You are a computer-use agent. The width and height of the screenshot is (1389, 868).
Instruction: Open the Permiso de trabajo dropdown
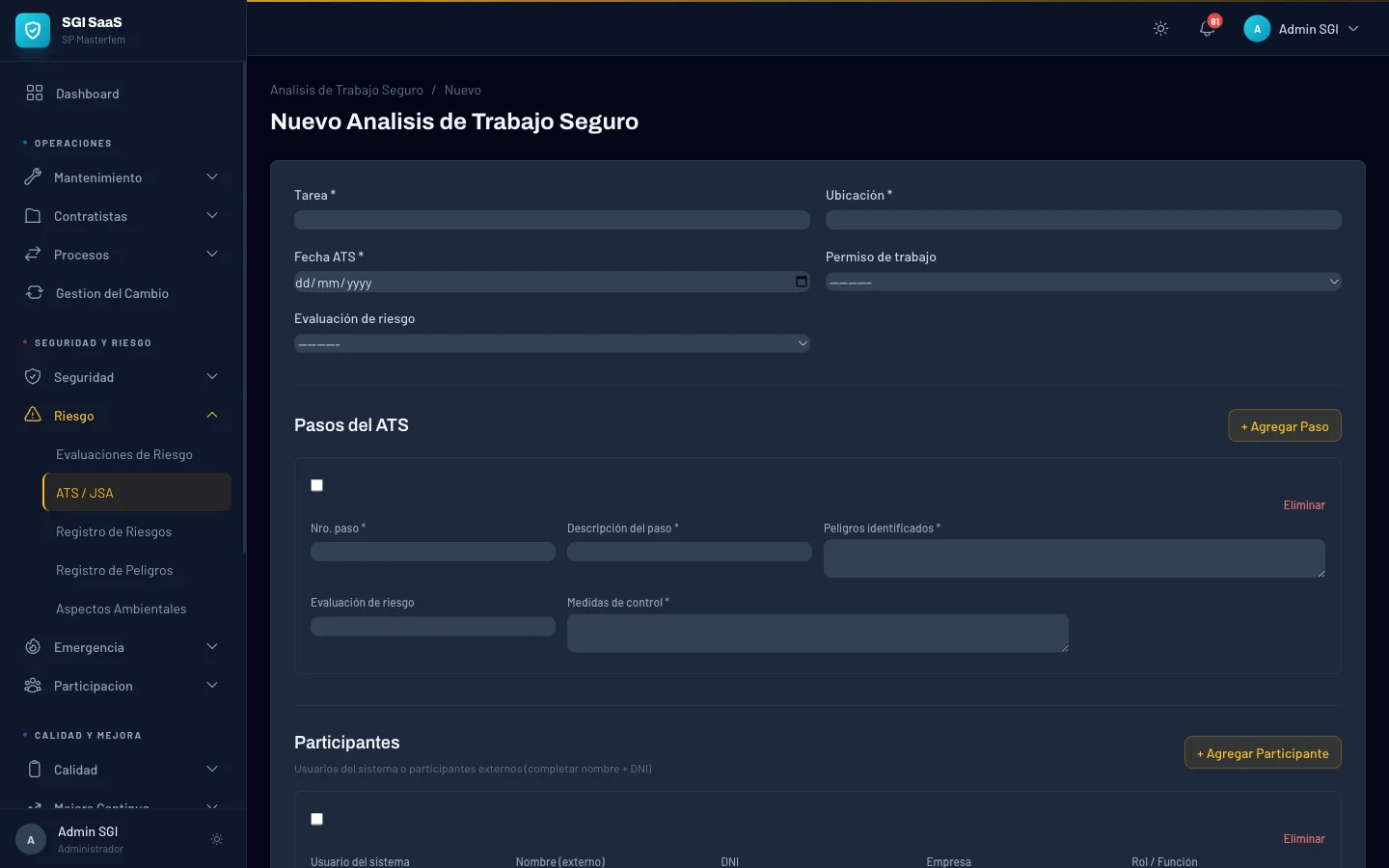pyautogui.click(x=1082, y=283)
